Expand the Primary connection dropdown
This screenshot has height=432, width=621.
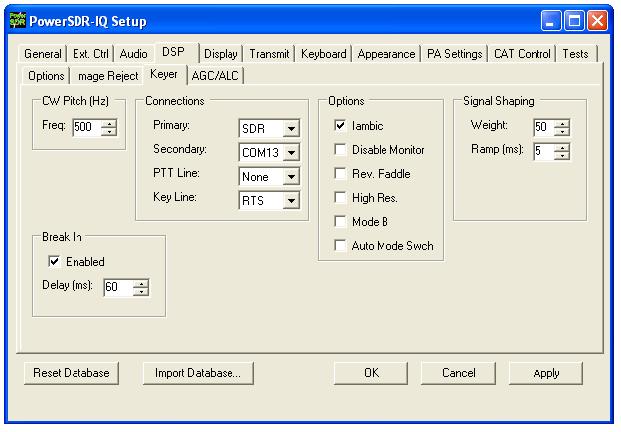(x=291, y=129)
